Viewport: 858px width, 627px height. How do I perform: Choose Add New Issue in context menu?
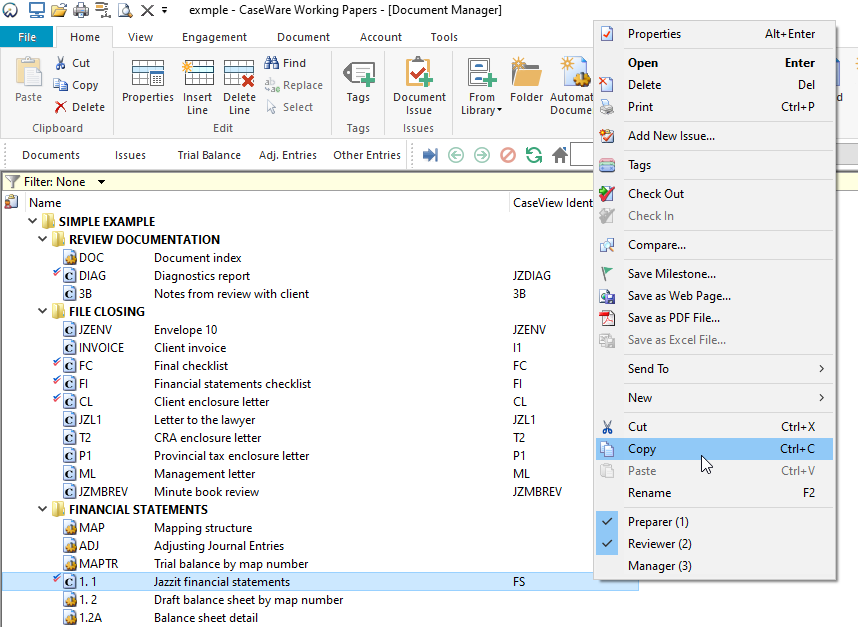point(715,136)
